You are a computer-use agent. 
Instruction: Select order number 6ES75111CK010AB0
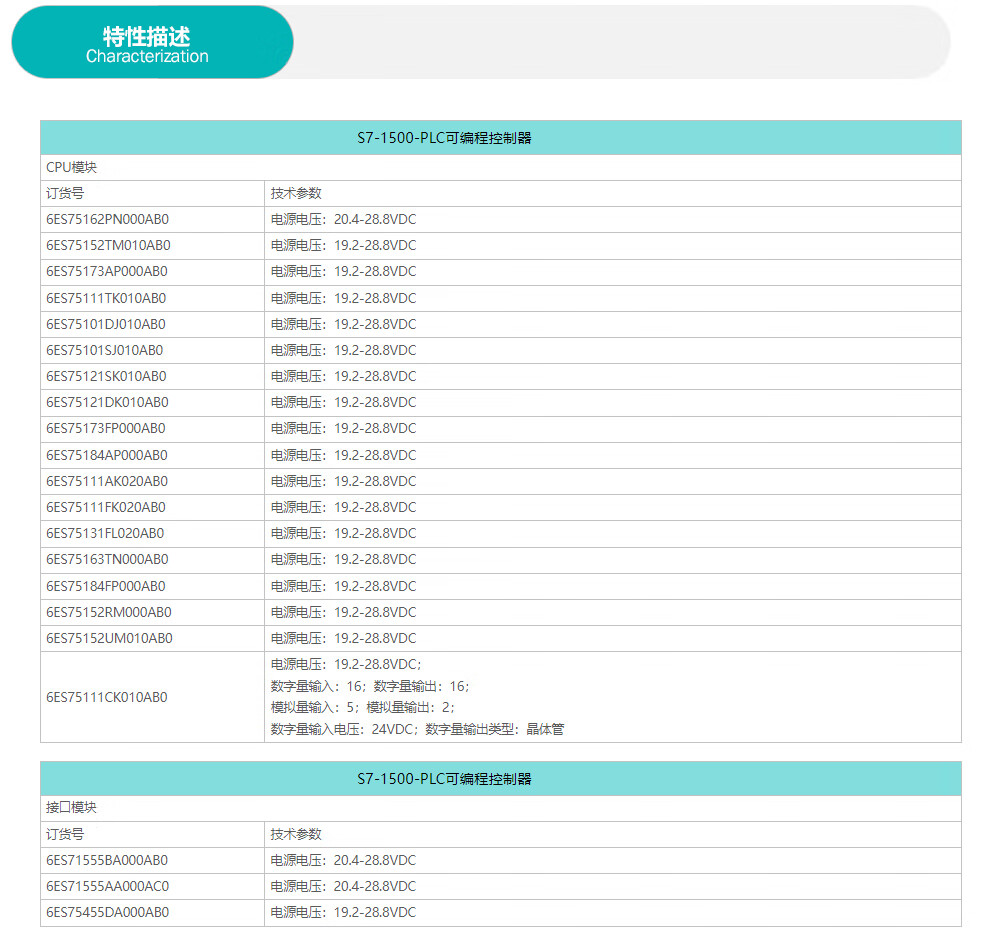coord(107,697)
